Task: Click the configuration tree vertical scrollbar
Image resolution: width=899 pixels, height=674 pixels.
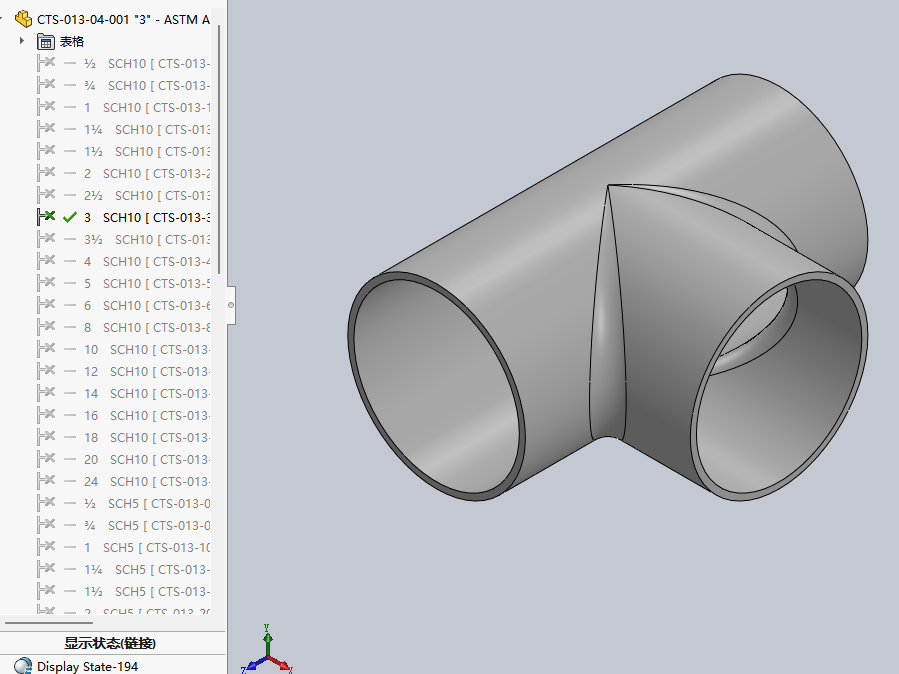Action: pyautogui.click(x=219, y=149)
